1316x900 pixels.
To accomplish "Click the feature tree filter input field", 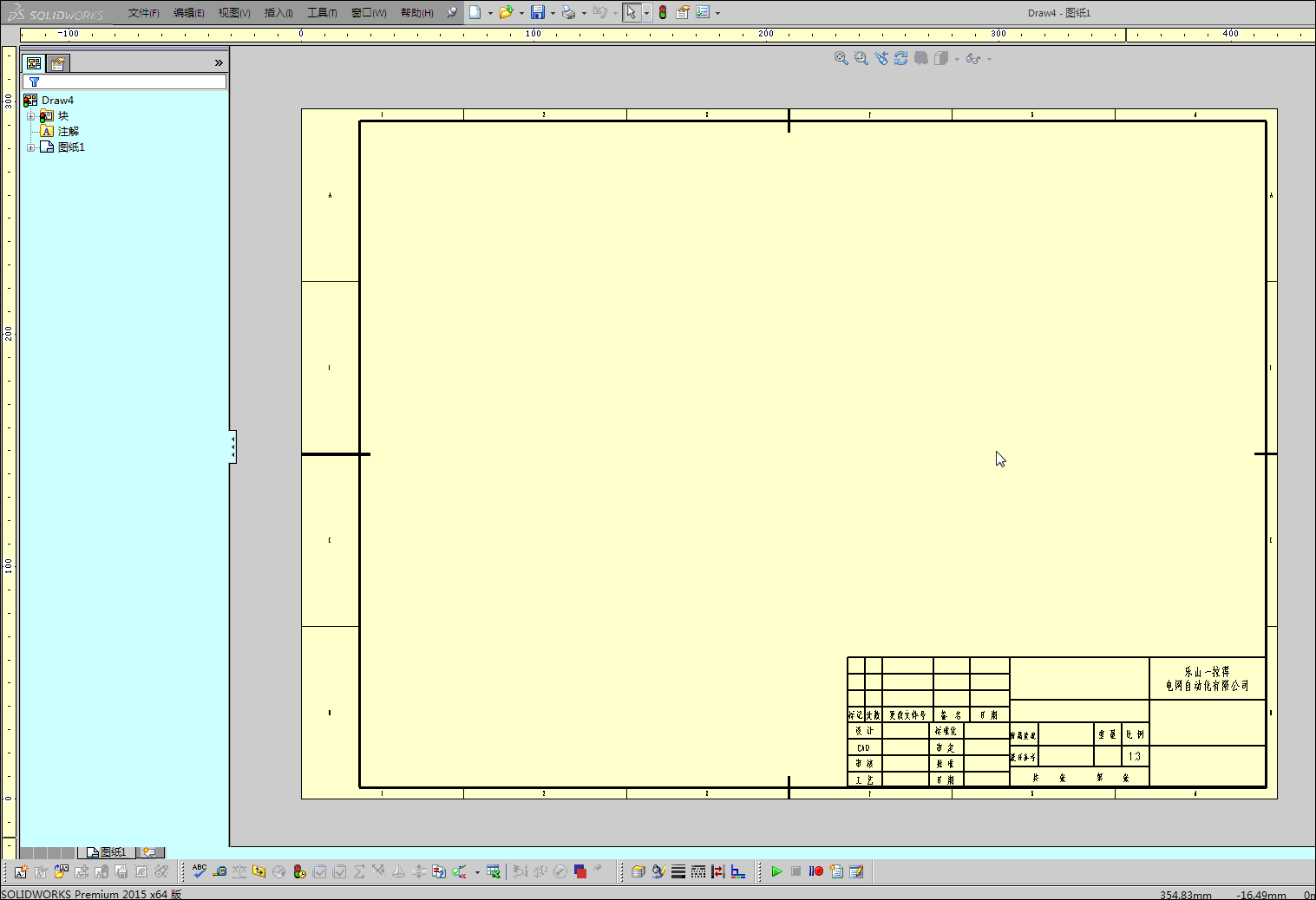I will point(125,82).
